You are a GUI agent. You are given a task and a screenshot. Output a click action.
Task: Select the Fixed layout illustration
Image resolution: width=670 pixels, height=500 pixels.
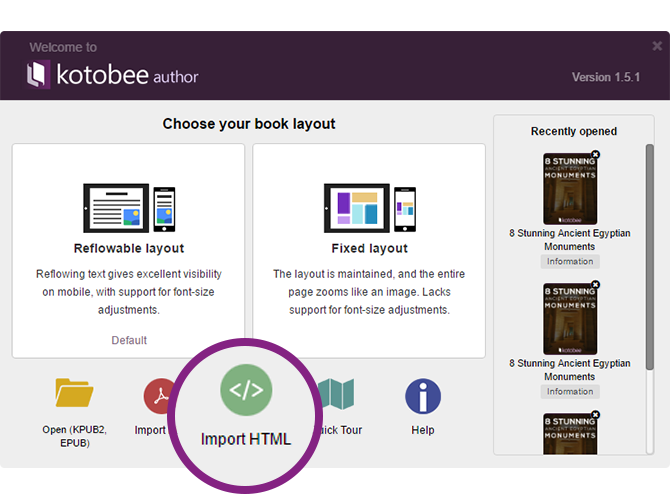pos(369,207)
